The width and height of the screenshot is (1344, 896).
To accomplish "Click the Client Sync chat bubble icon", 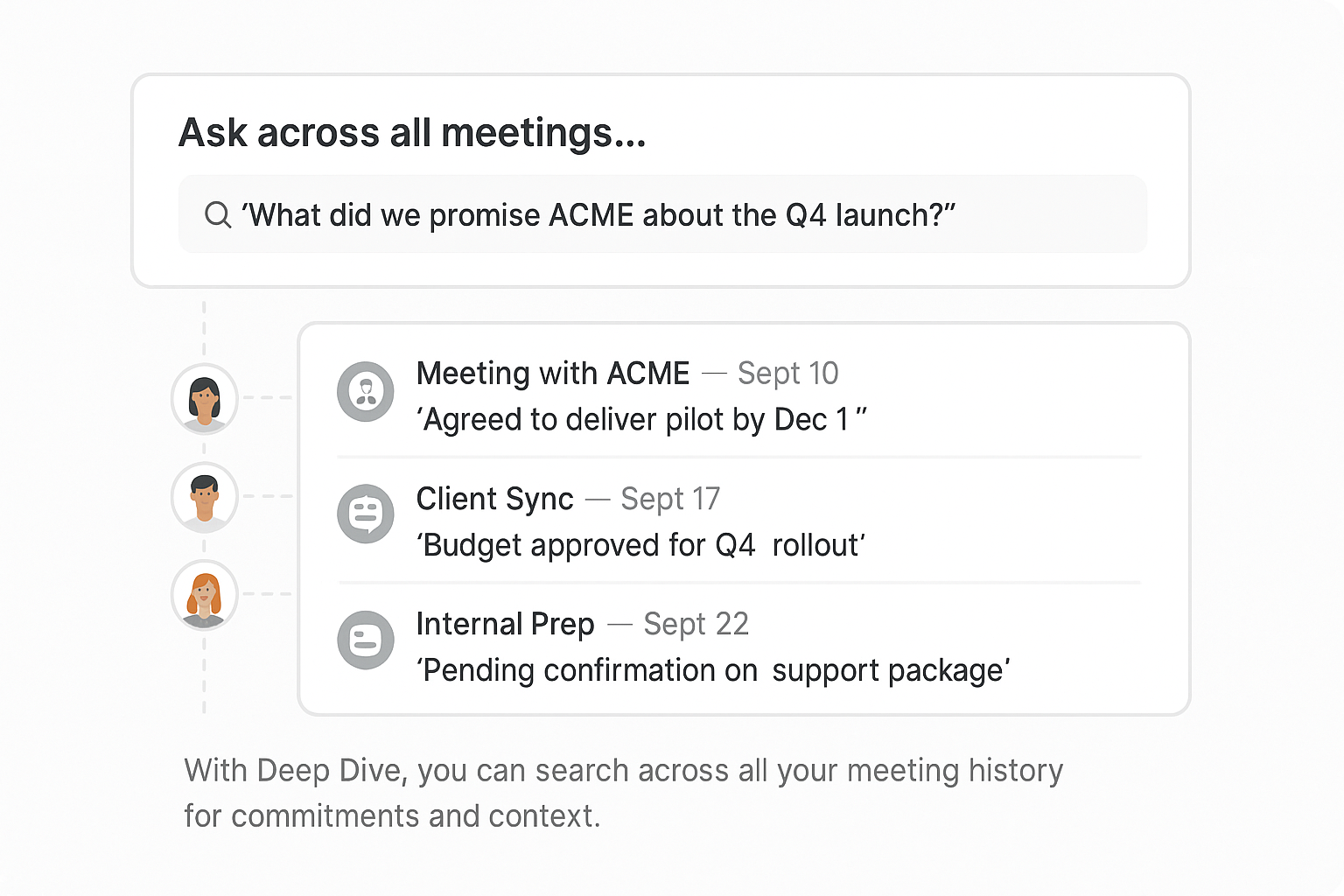I will coord(366,514).
